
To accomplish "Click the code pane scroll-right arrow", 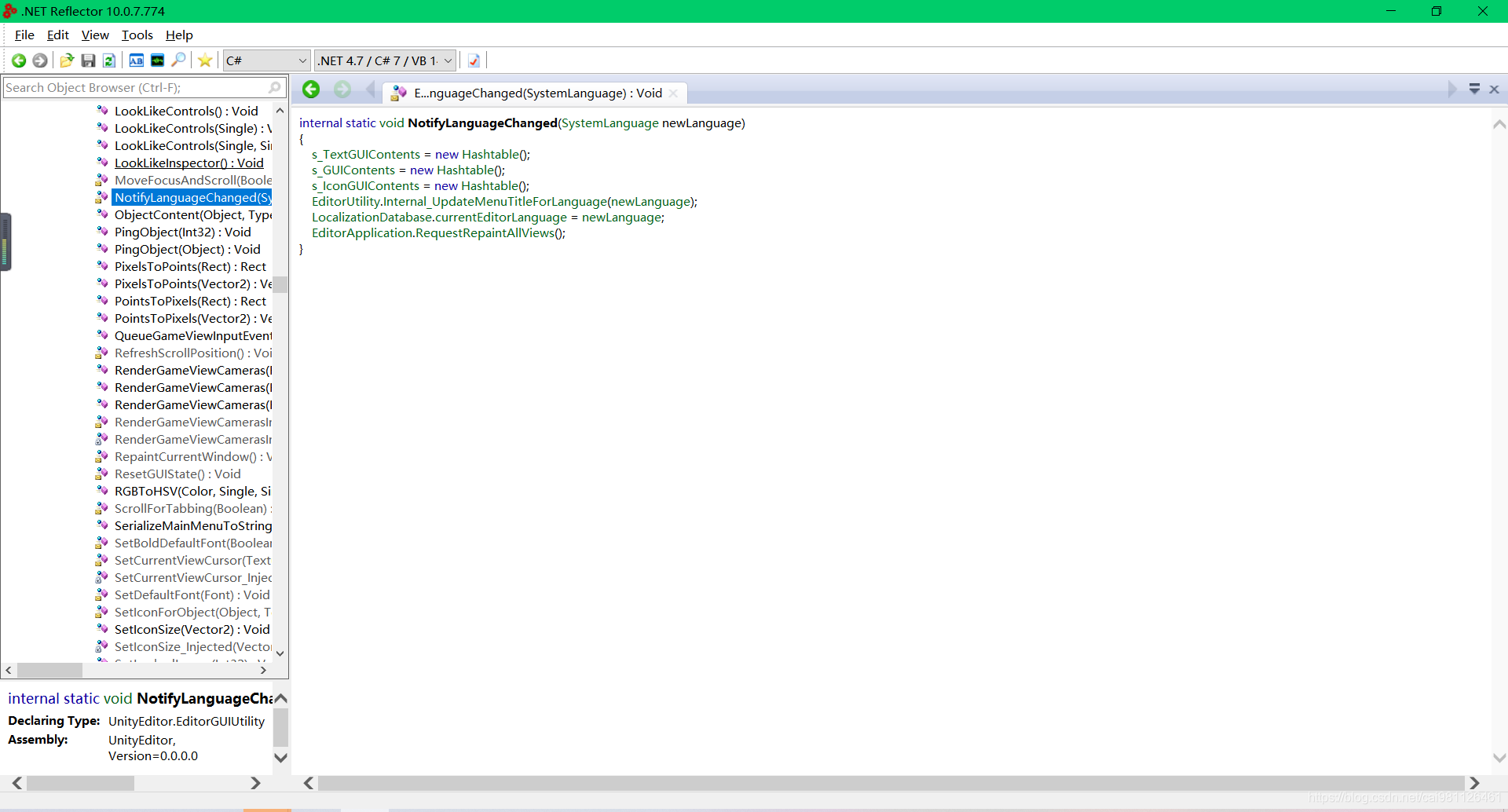I will point(1474,783).
